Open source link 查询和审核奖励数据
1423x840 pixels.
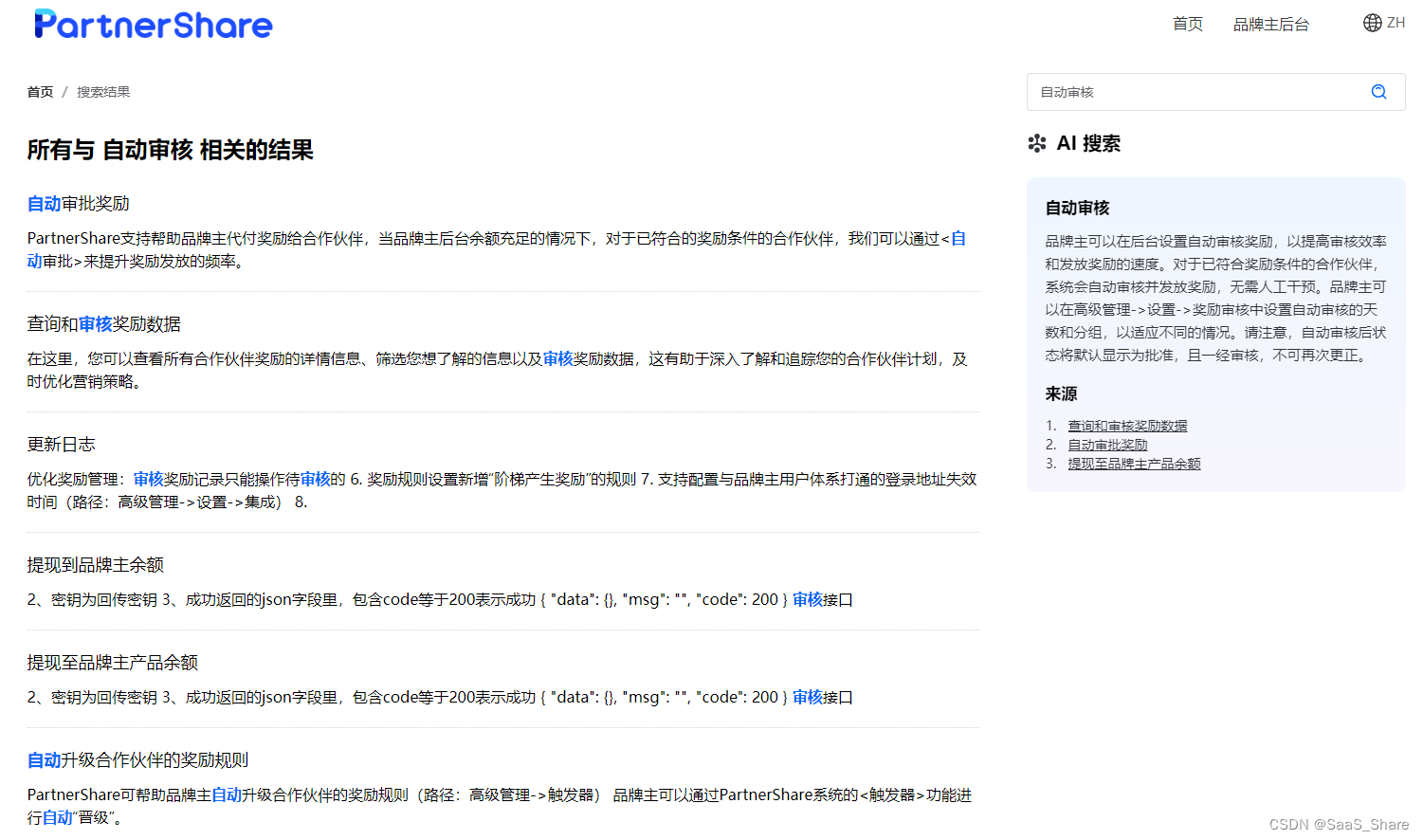[x=1127, y=425]
